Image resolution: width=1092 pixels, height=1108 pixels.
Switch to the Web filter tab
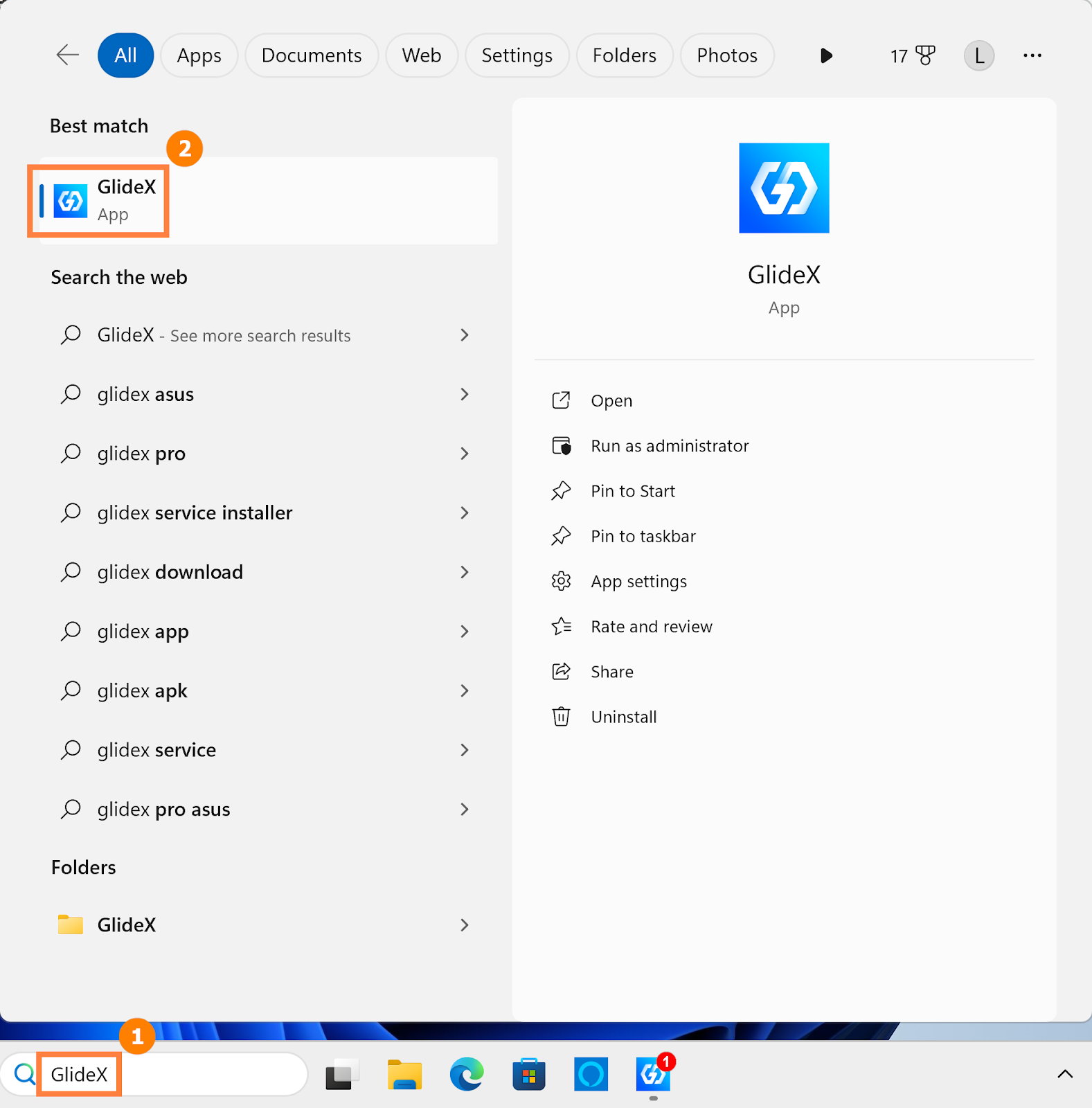point(422,55)
